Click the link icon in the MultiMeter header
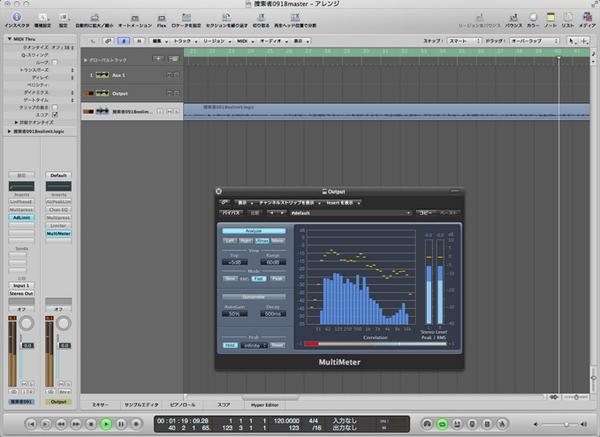Viewport: 600px width, 437px height. [225, 202]
